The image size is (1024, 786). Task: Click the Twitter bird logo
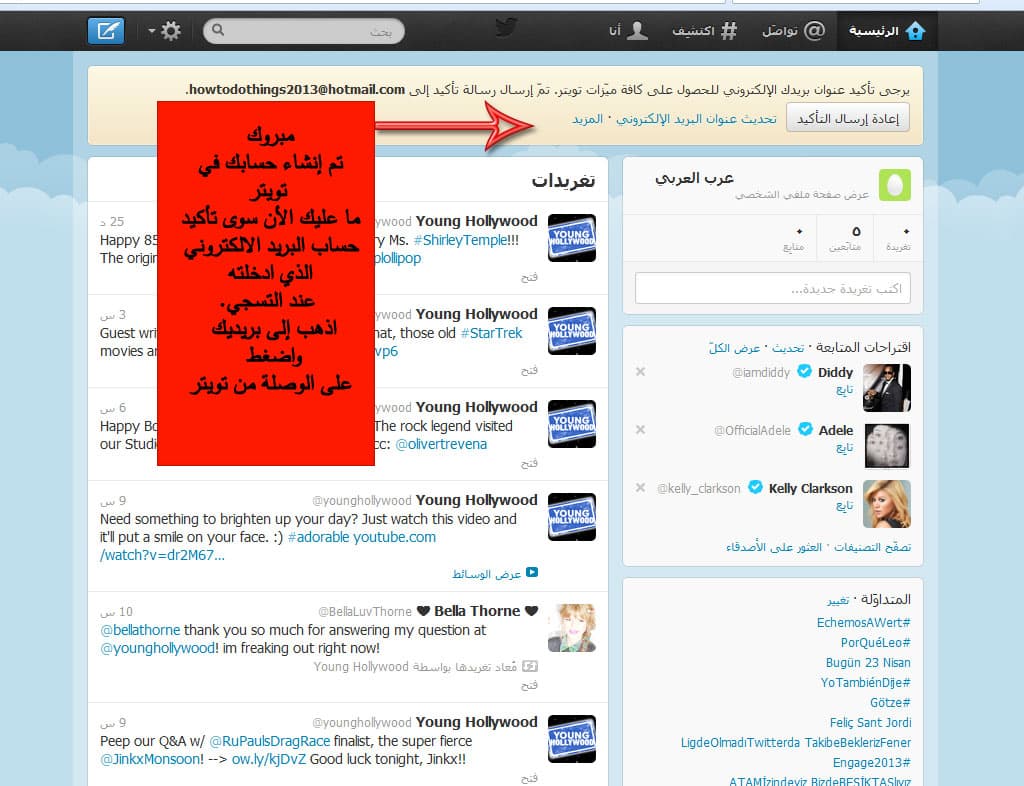click(x=506, y=29)
